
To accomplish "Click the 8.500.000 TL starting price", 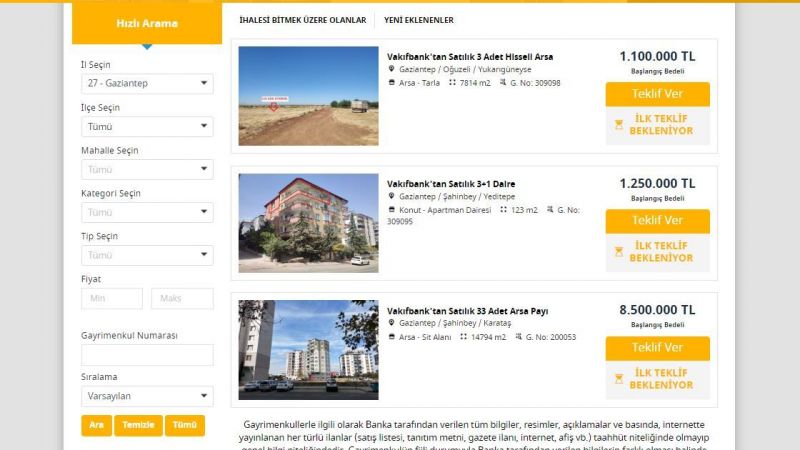I will pos(657,310).
